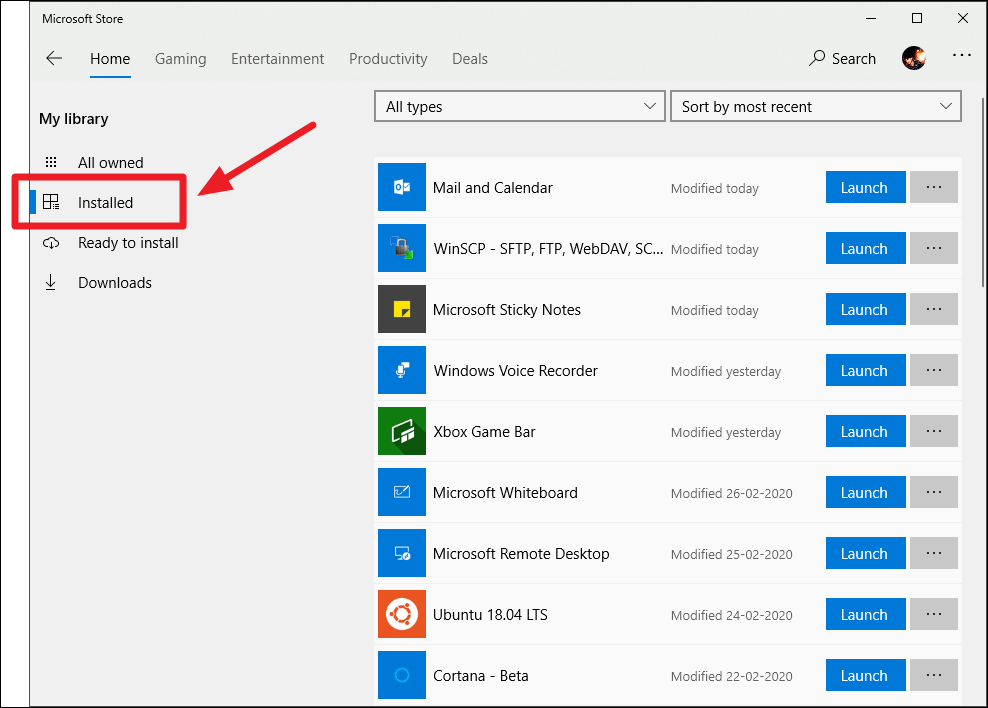Launch Microsoft Whiteboard
Image resolution: width=988 pixels, height=708 pixels.
click(865, 492)
